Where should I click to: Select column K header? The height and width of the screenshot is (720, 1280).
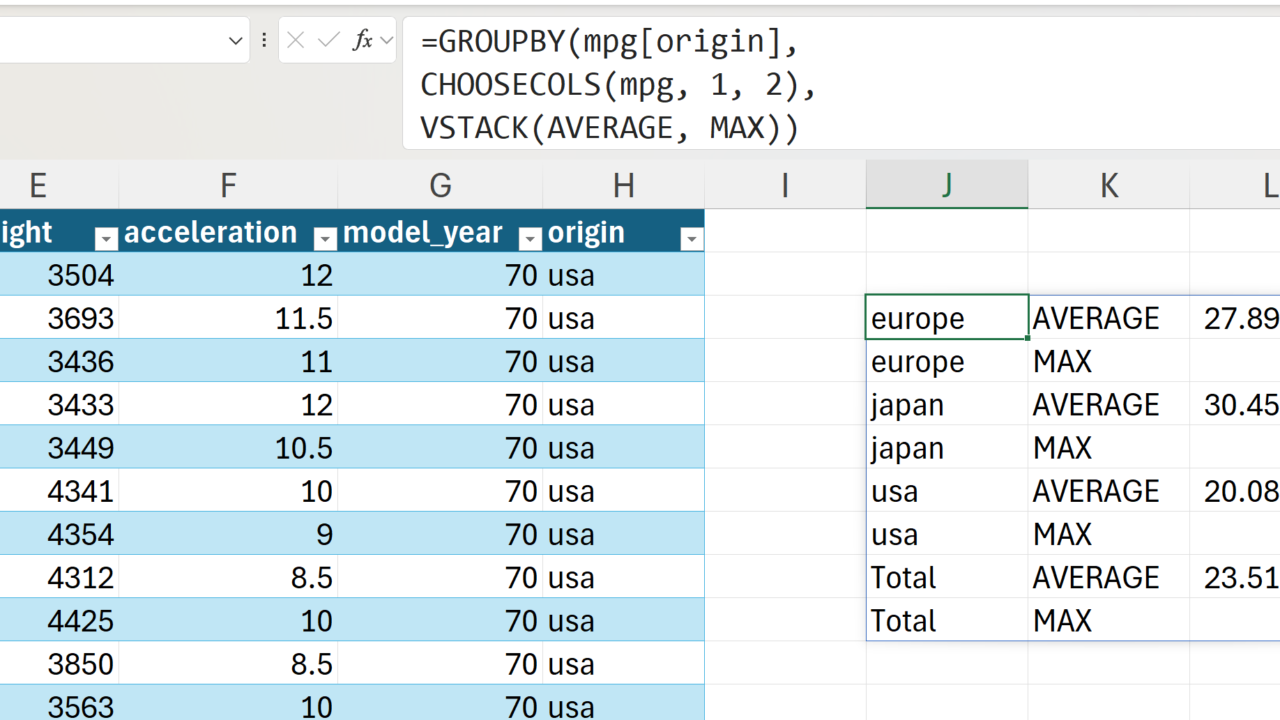(x=1108, y=185)
